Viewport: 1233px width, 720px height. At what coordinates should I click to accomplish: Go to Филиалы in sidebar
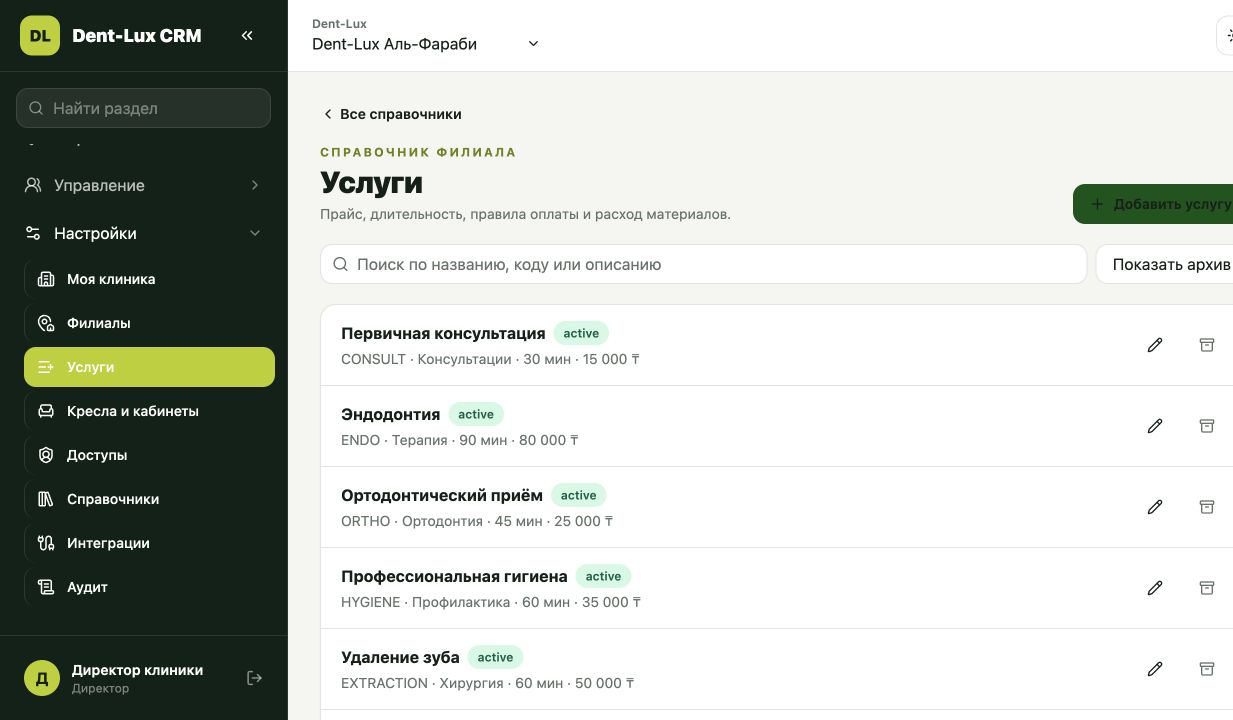coord(149,323)
